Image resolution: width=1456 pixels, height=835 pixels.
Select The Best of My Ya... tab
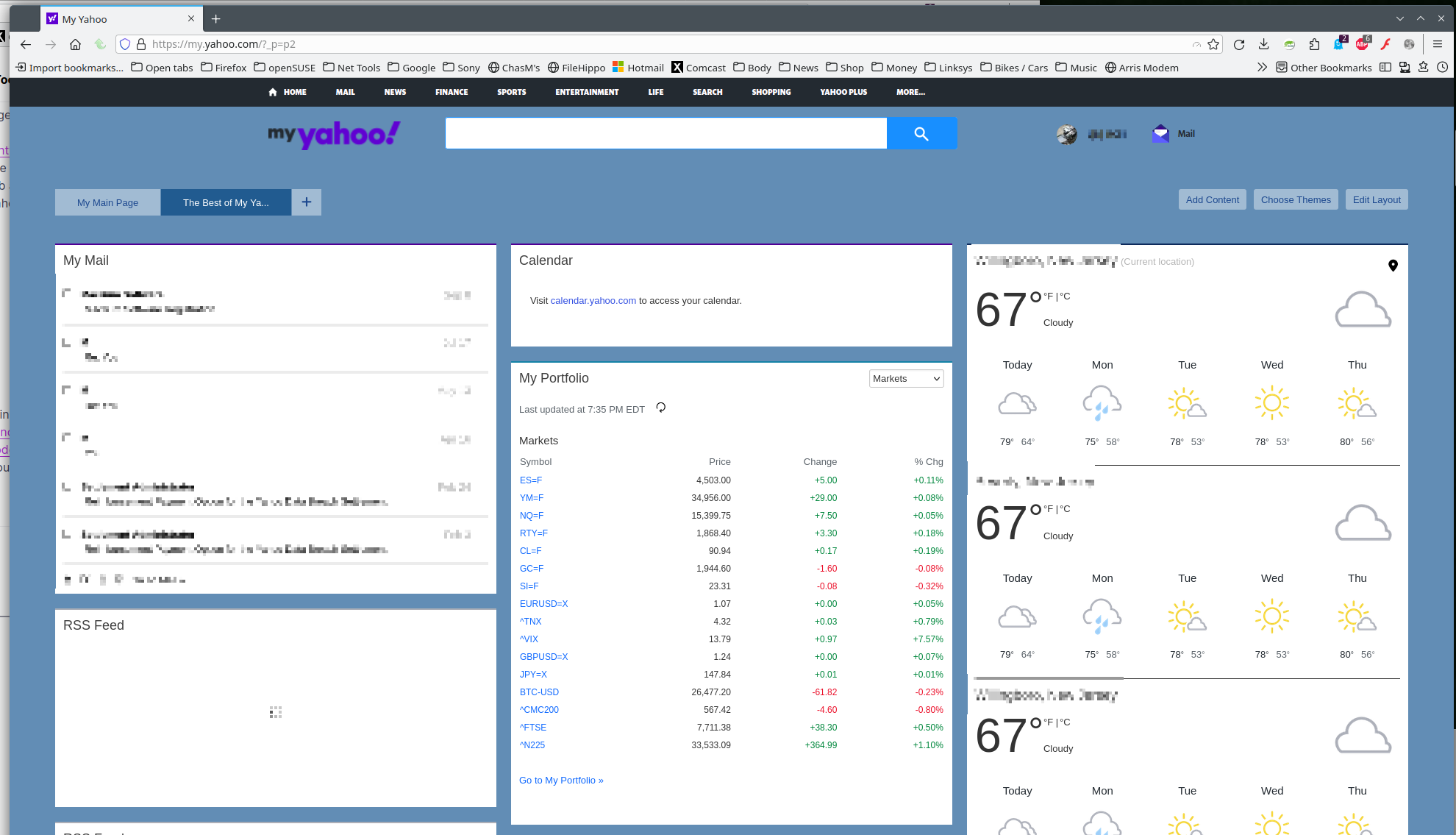click(x=226, y=202)
